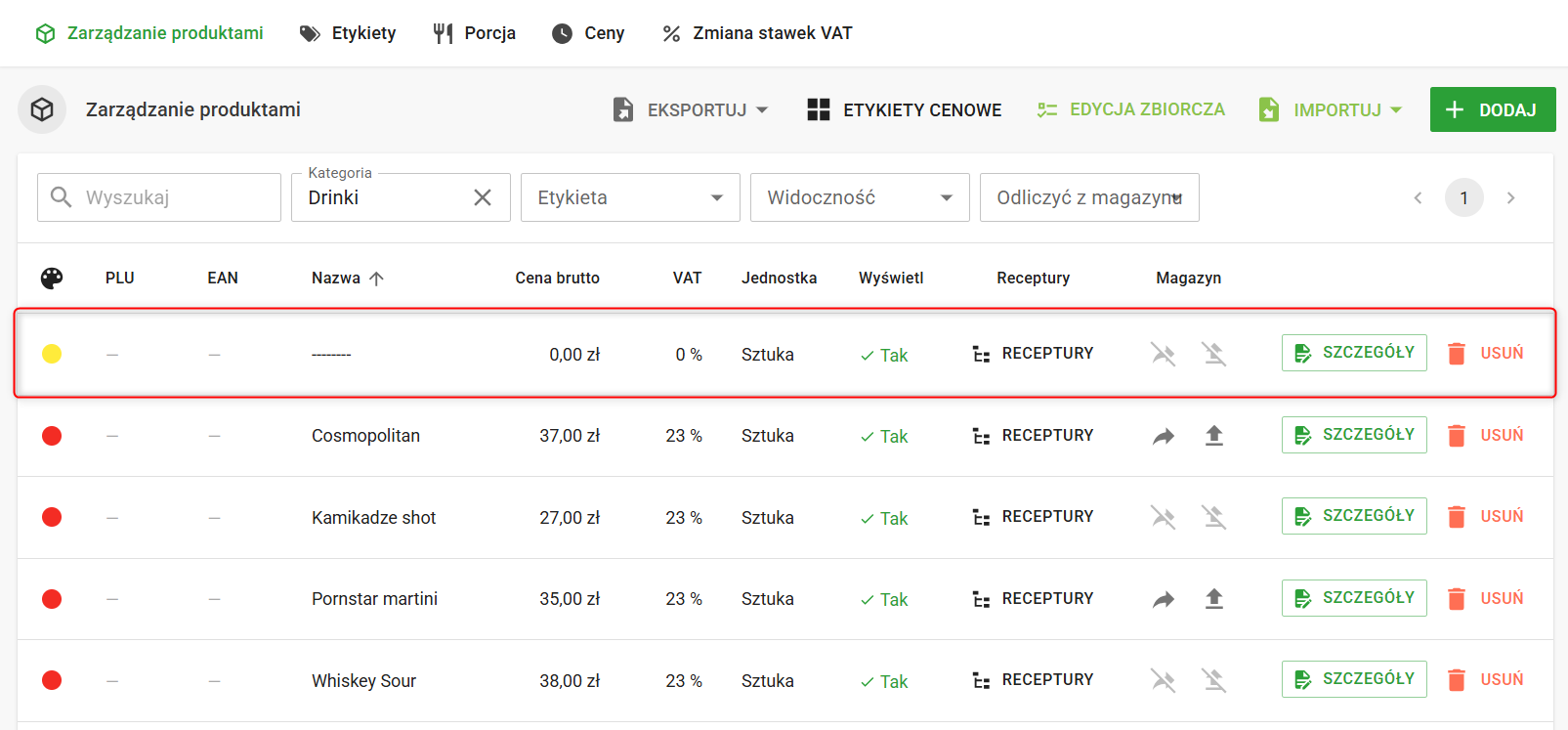Viewport: 1568px width, 730px height.
Task: Click the Nazwa sort arrow
Action: [x=377, y=279]
